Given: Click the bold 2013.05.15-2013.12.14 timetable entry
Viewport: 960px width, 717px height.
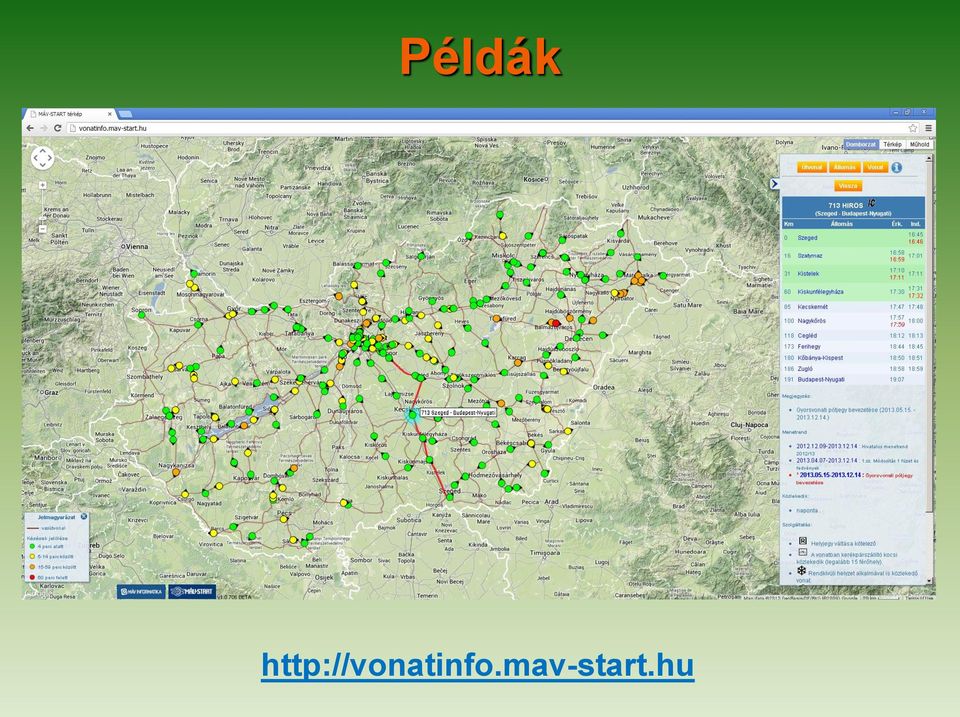Looking at the screenshot, I should [830, 475].
